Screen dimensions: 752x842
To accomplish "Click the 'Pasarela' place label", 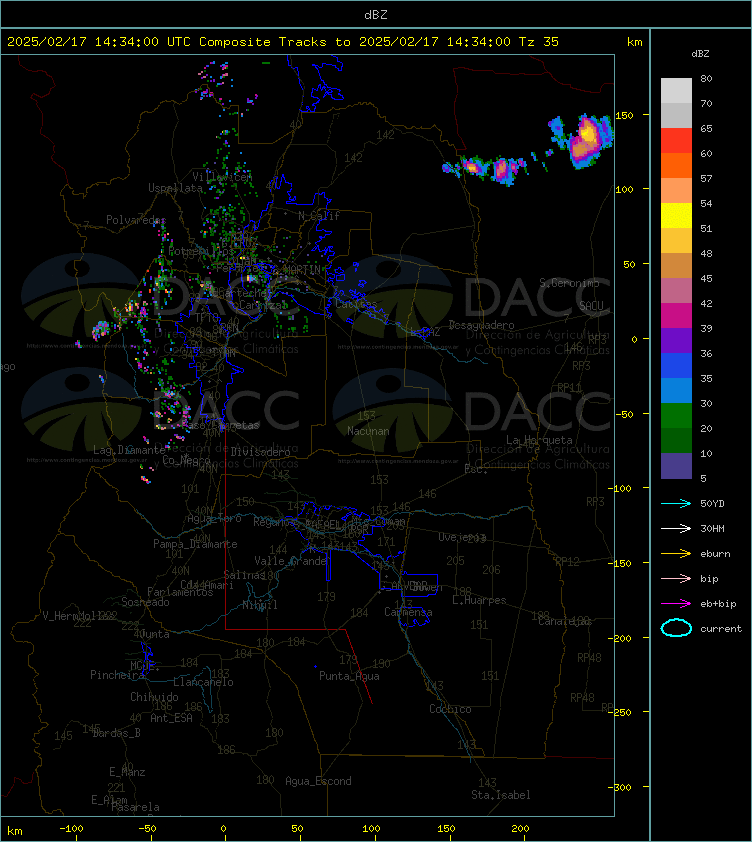I will click(x=135, y=807).
